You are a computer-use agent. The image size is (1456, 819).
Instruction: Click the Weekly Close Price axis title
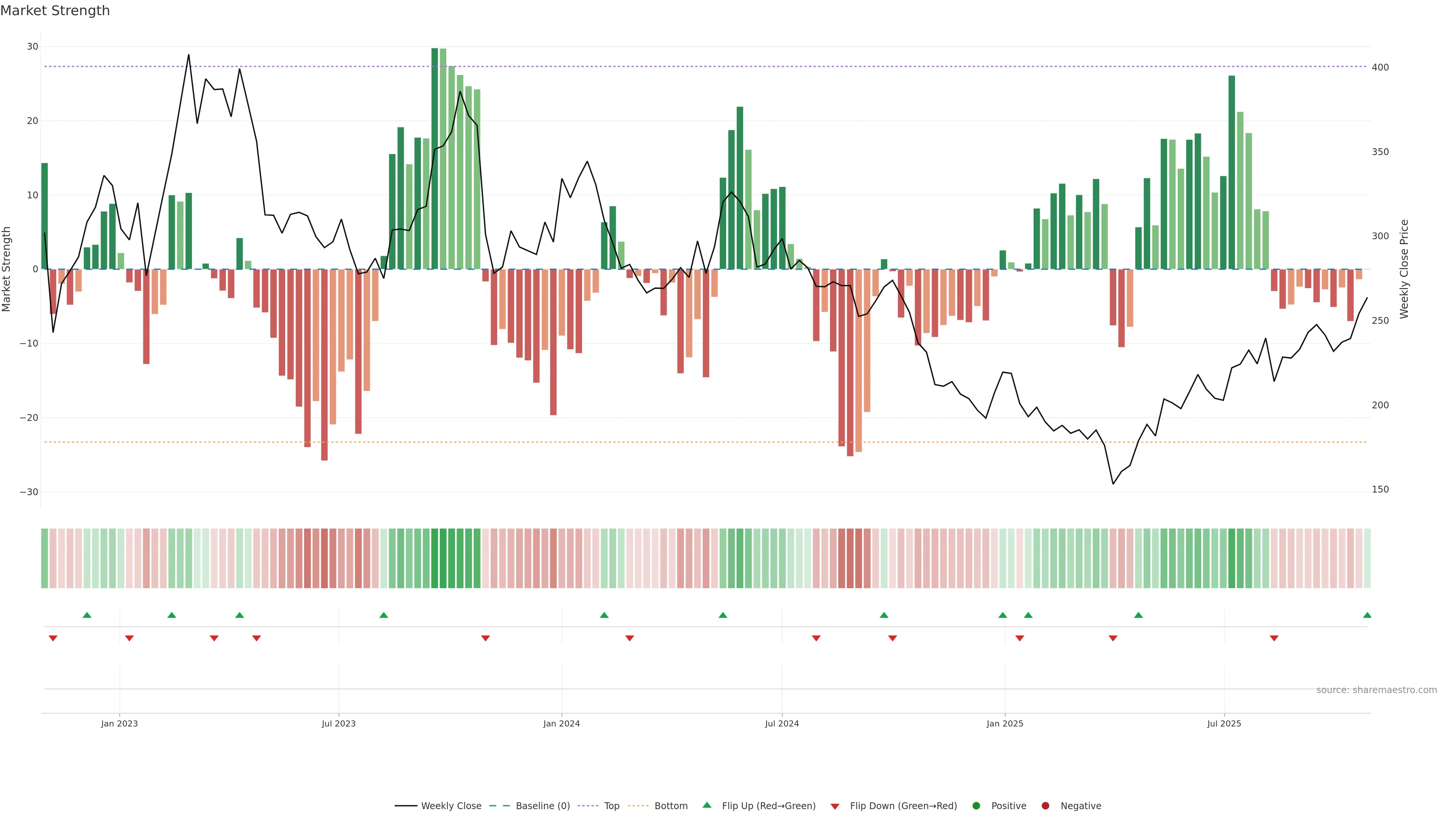click(1404, 269)
